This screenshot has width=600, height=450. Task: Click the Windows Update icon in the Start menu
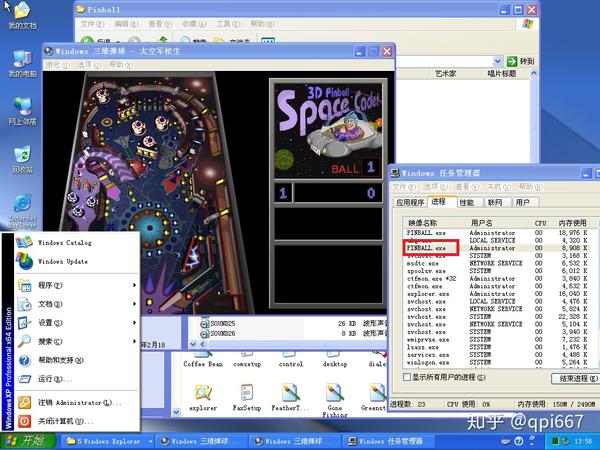[x=24, y=261]
